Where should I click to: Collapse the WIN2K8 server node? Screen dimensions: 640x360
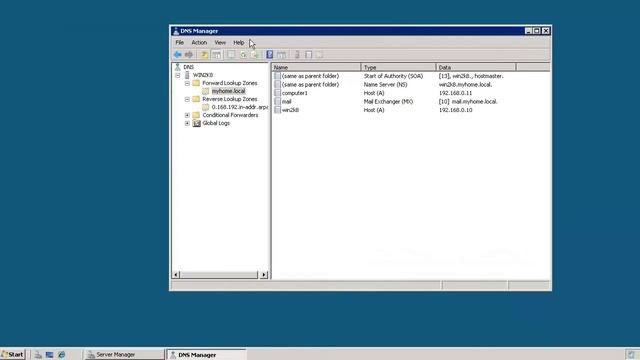coord(178,75)
